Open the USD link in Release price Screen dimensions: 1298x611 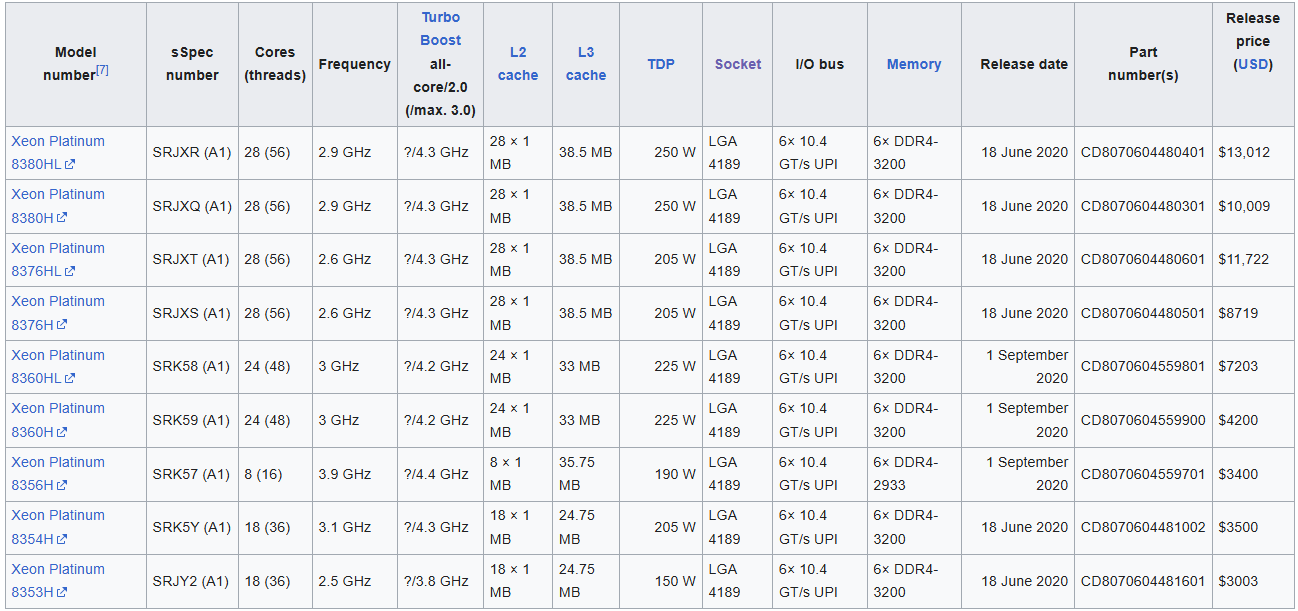pos(1252,64)
